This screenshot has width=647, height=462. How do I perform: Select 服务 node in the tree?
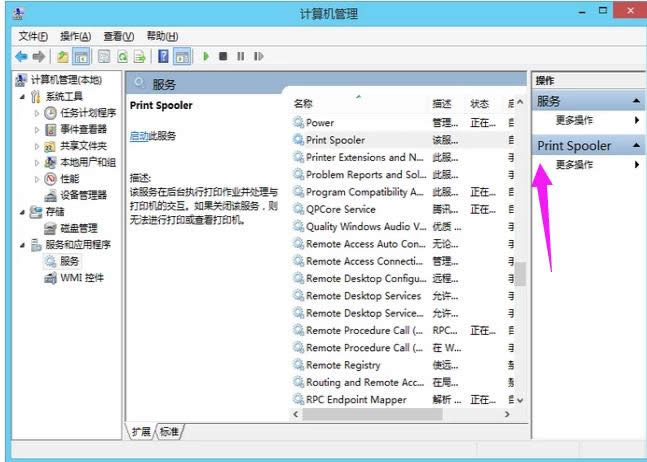[69, 261]
